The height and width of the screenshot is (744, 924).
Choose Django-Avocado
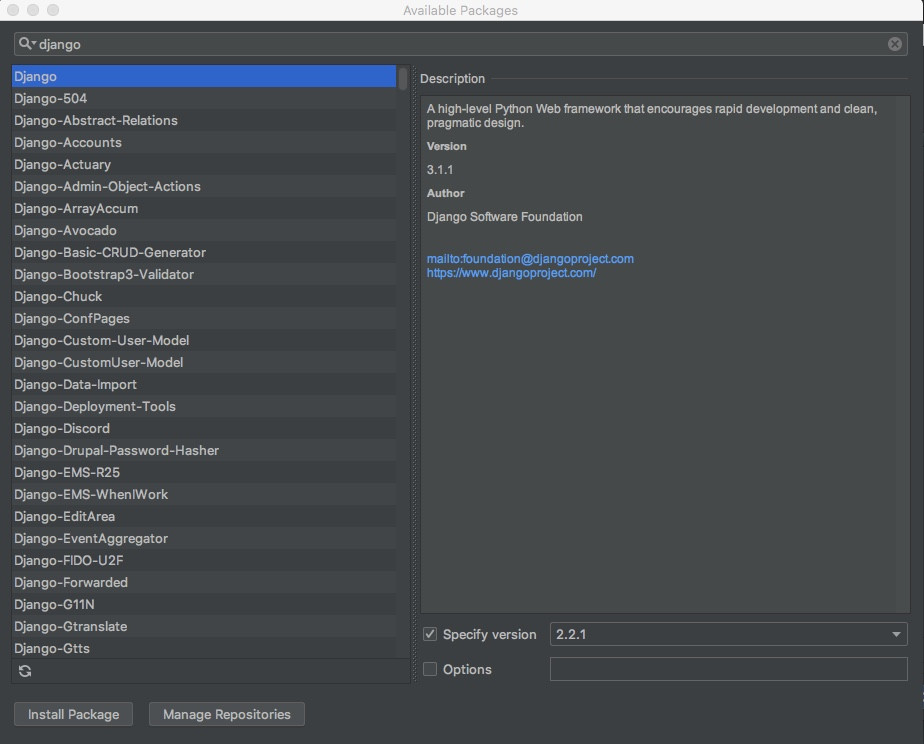[x=204, y=230]
